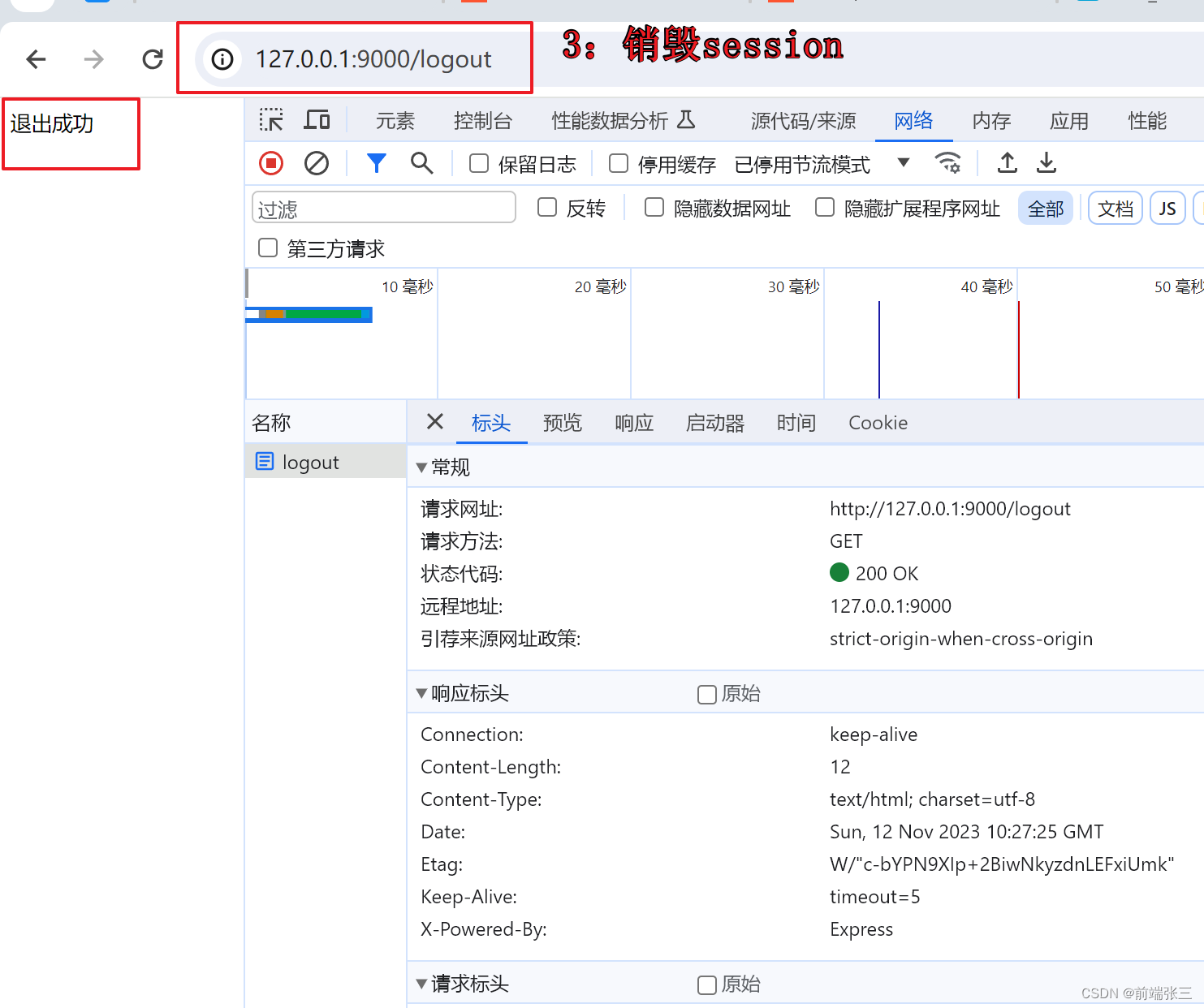Click the request bar in timeline overview

coord(309,314)
